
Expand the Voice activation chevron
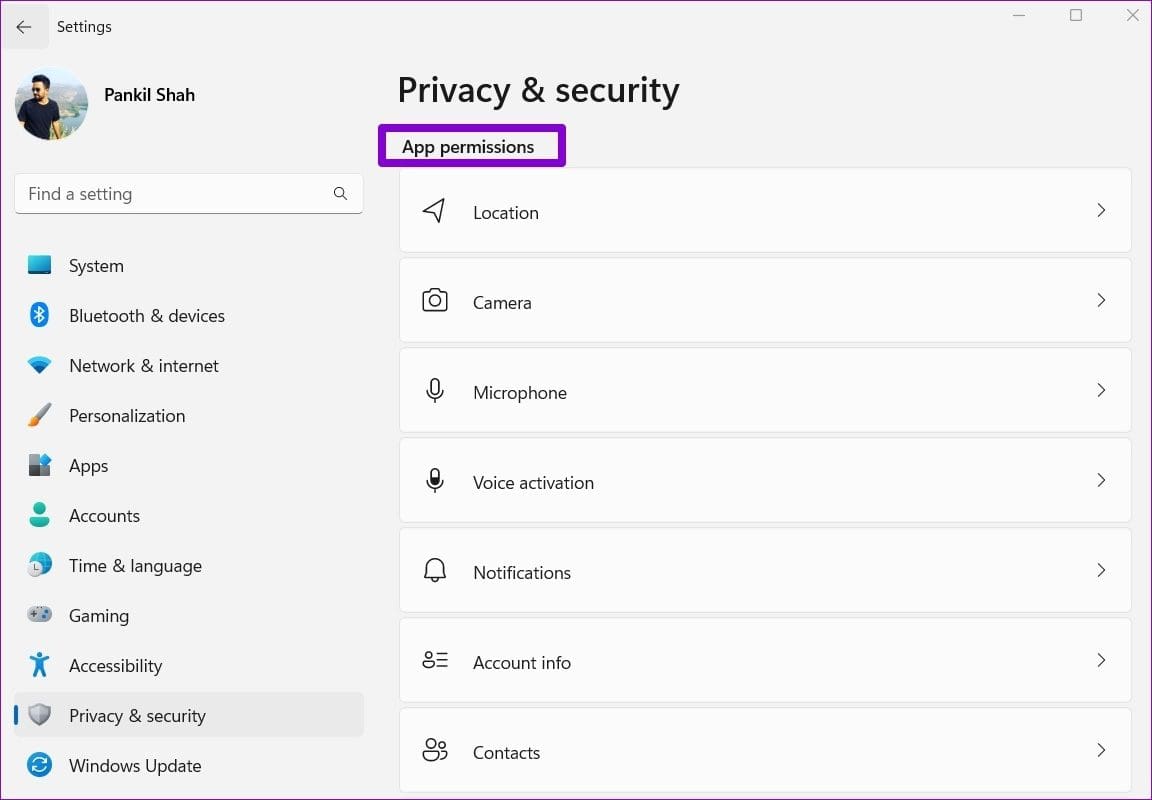click(1101, 480)
